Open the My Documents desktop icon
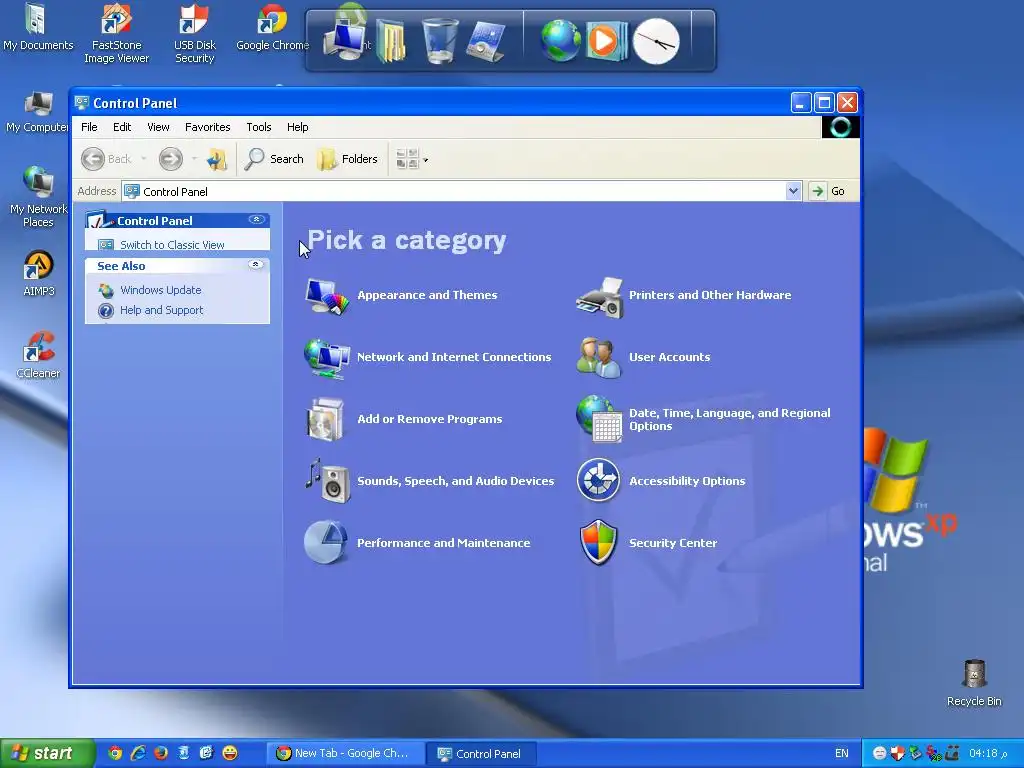1024x768 pixels. click(x=38, y=27)
